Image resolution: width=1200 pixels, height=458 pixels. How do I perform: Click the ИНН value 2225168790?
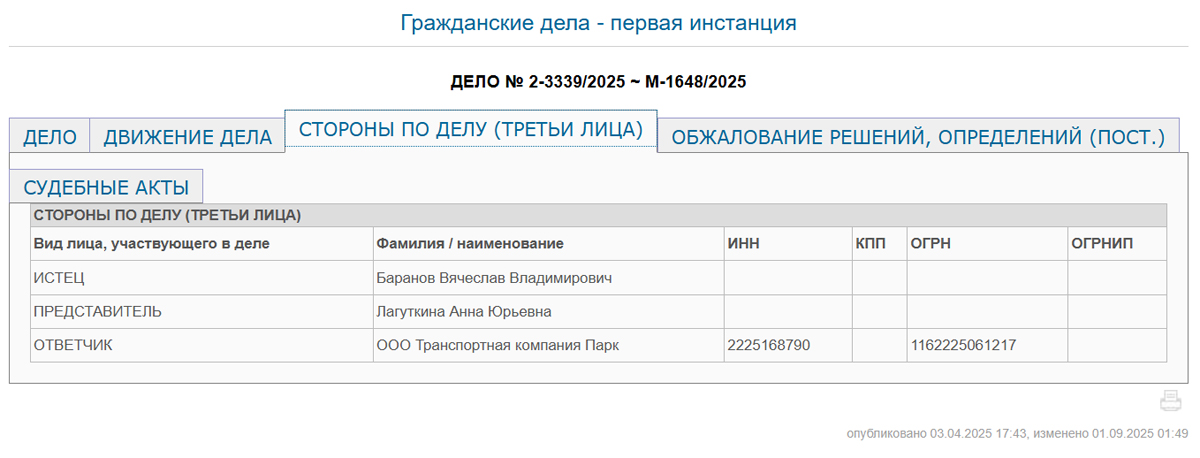click(769, 345)
